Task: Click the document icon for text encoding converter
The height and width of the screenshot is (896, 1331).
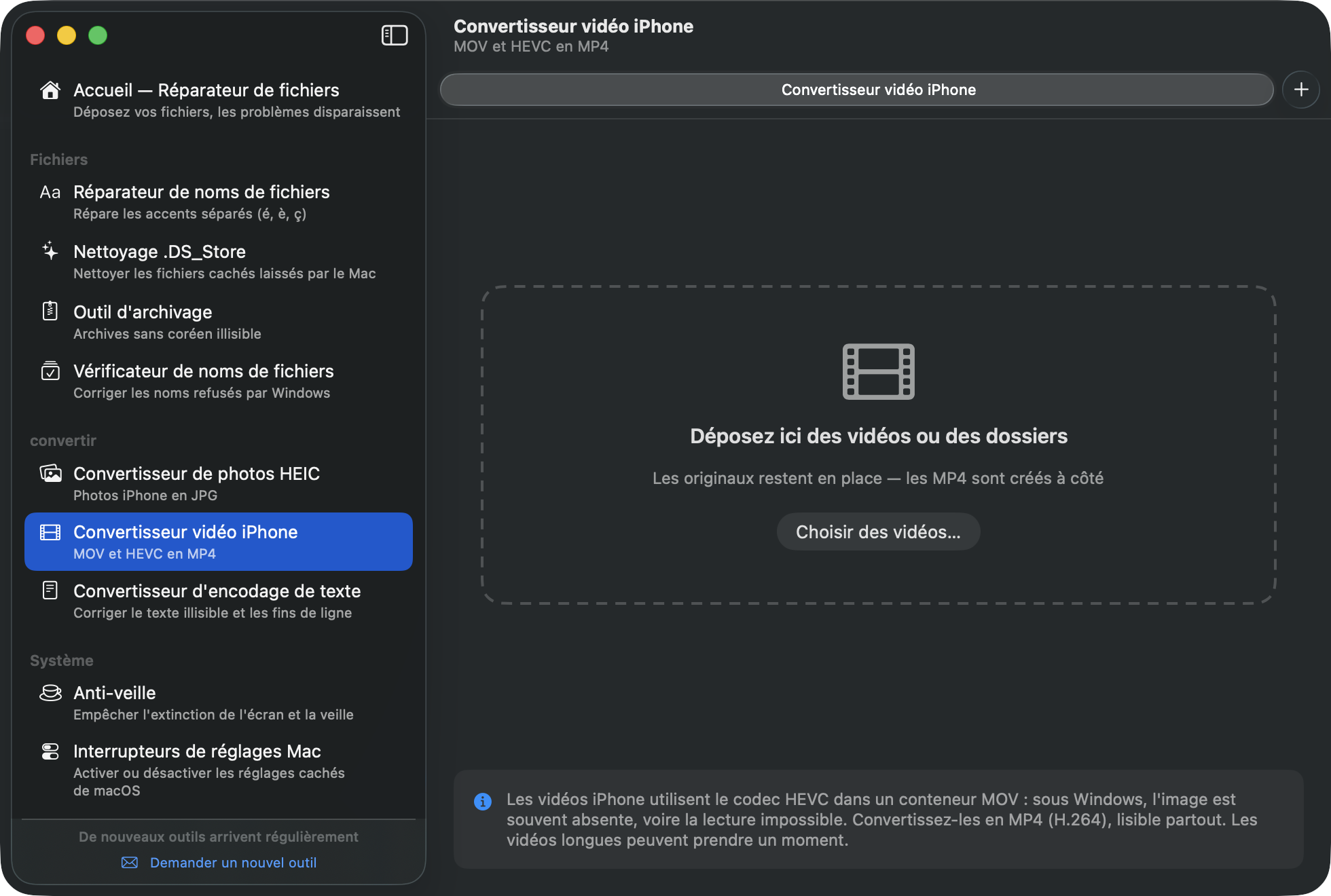Action: pos(50,591)
